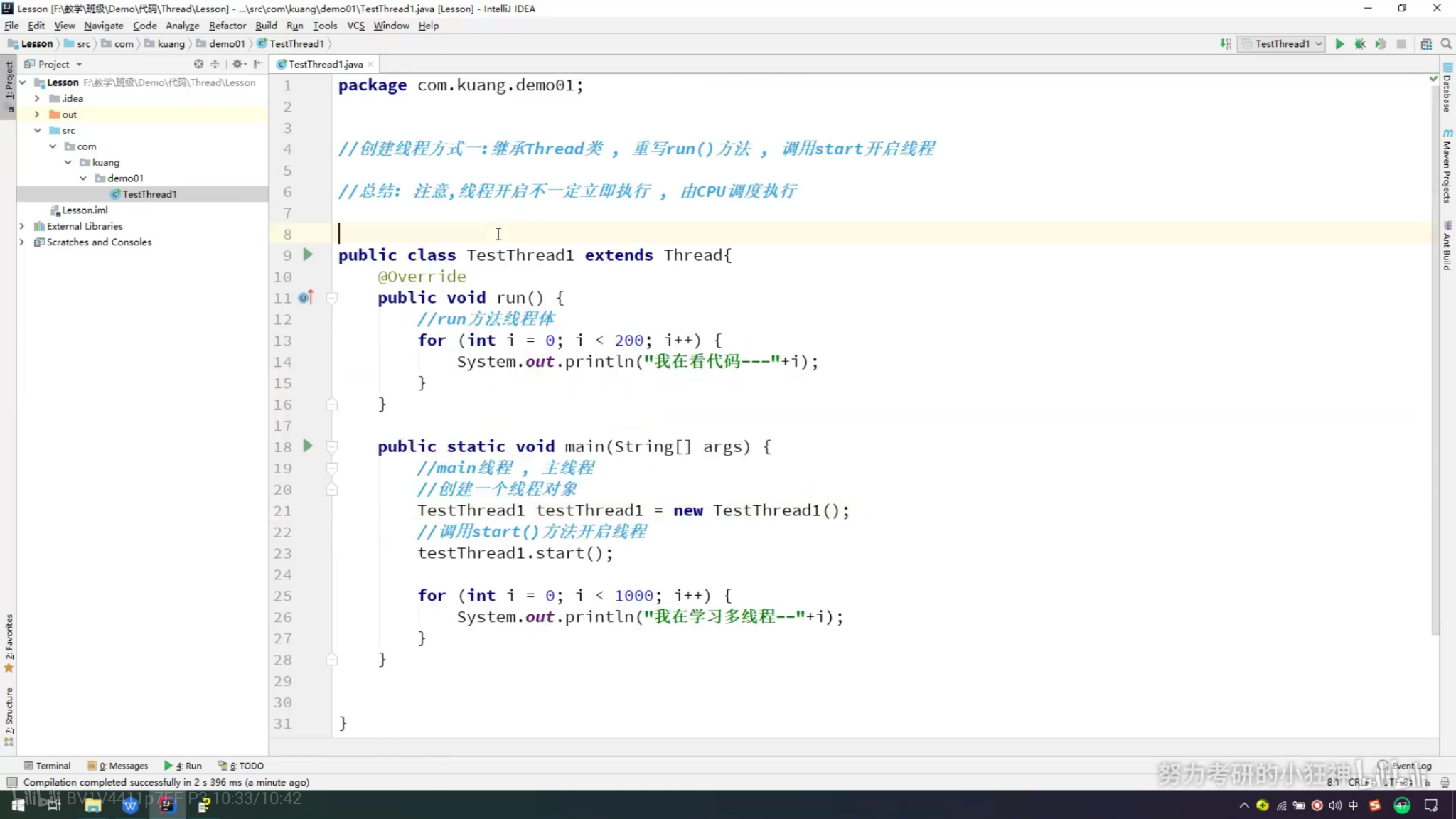Select TestThread1 class in project tree
Viewport: 1456px width, 819px height.
pos(143,194)
